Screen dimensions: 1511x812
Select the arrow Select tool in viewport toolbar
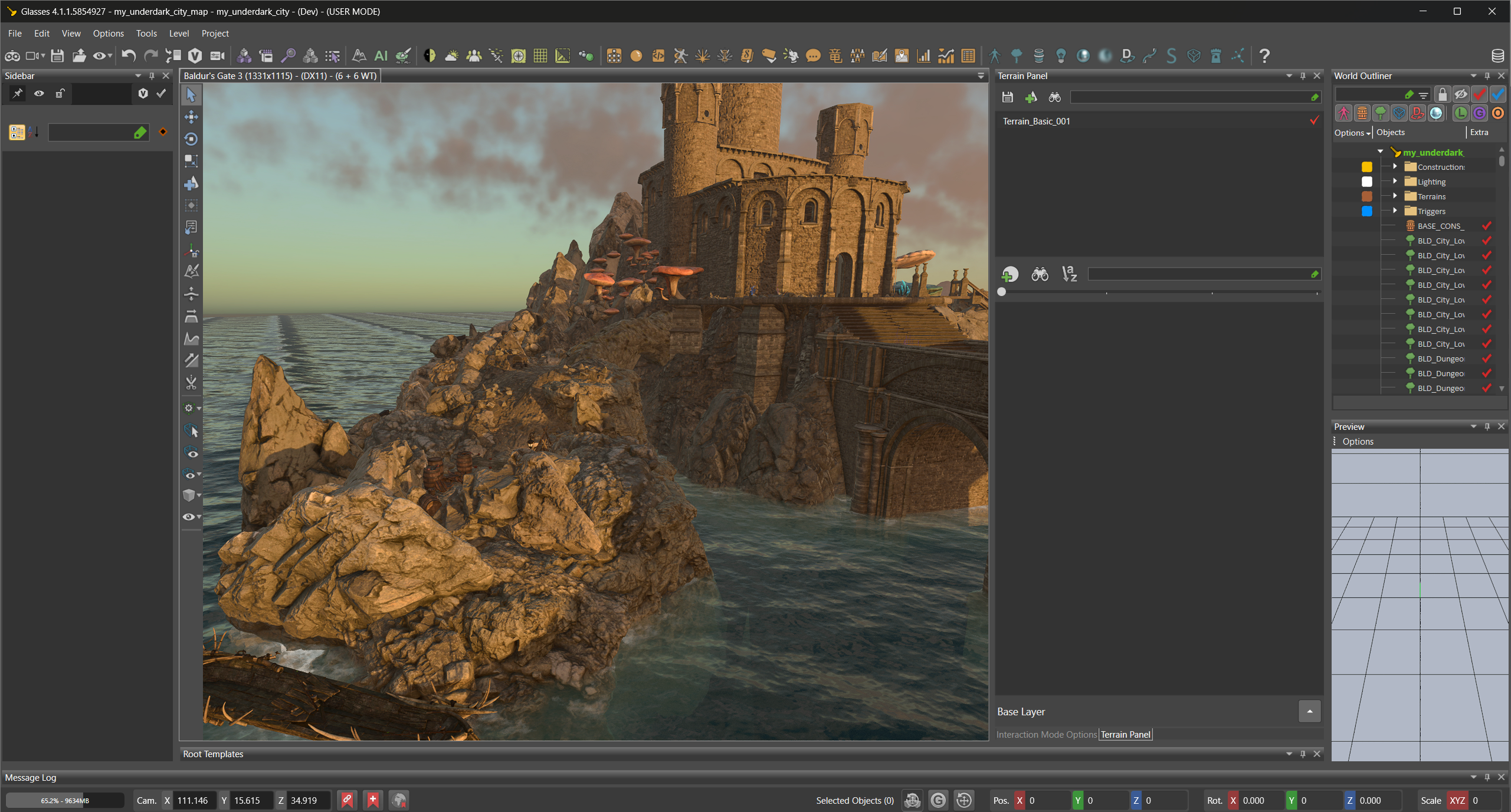point(191,94)
